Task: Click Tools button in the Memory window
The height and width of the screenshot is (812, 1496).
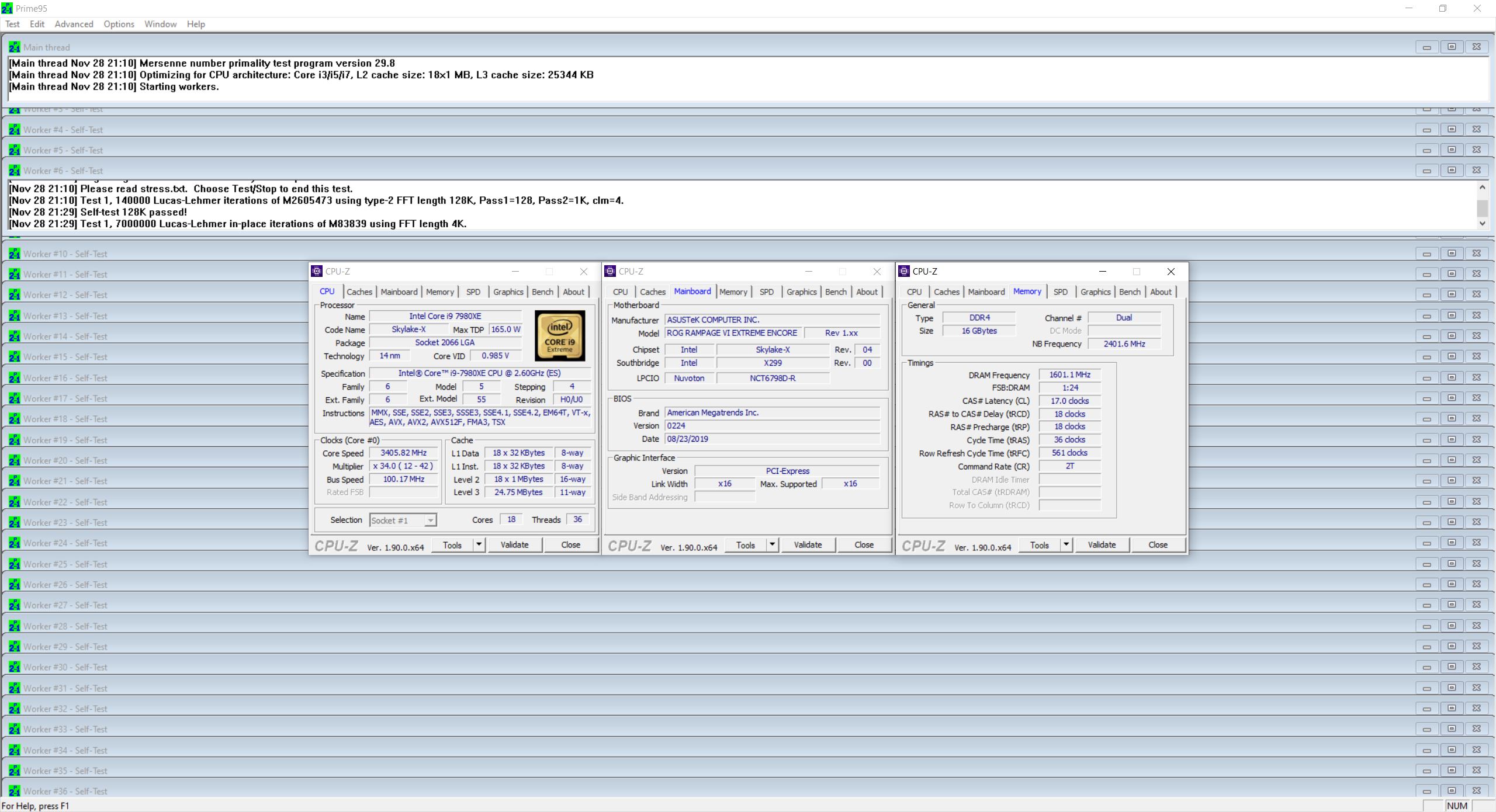Action: tap(1039, 544)
